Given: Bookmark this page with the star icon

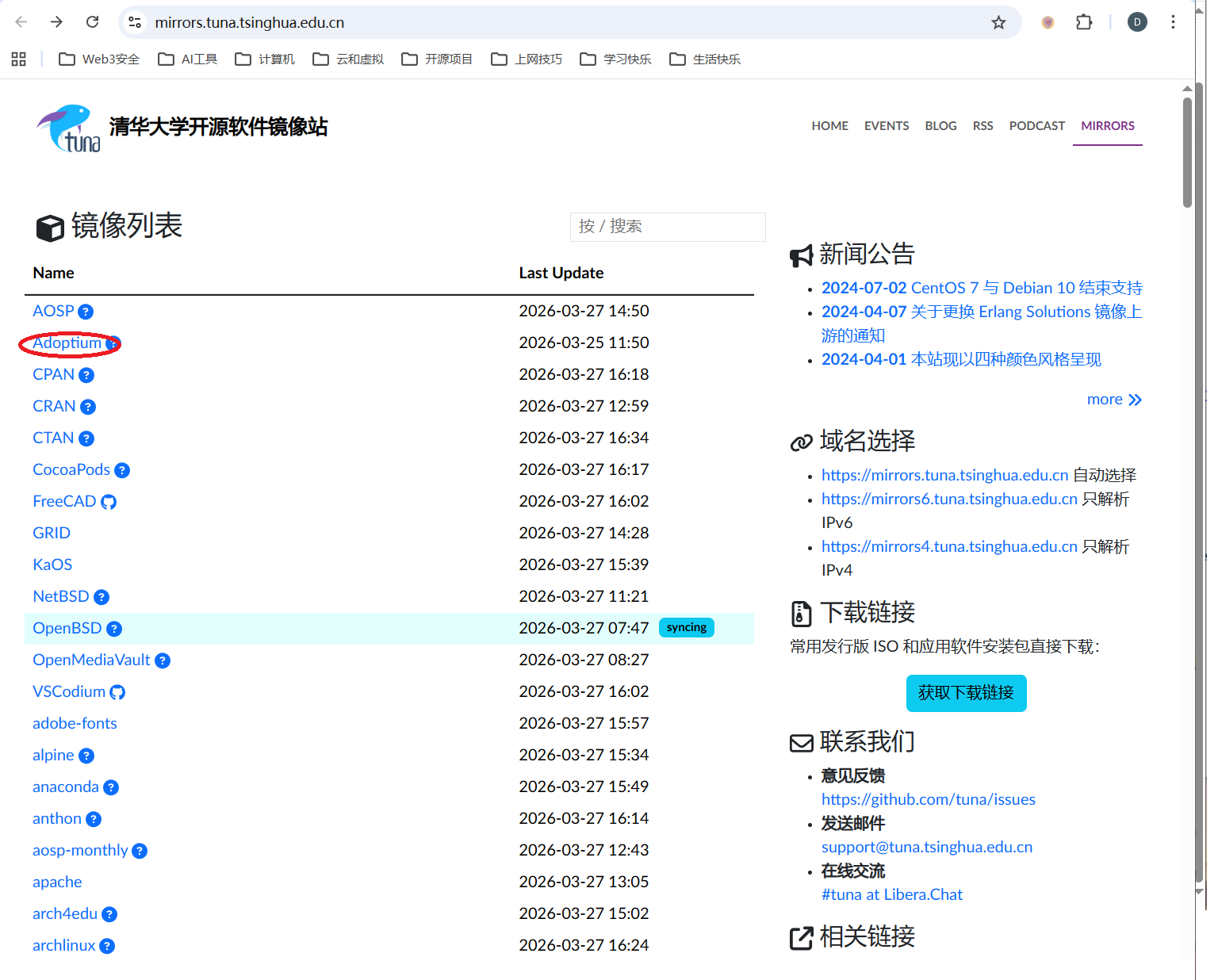Looking at the screenshot, I should [998, 22].
